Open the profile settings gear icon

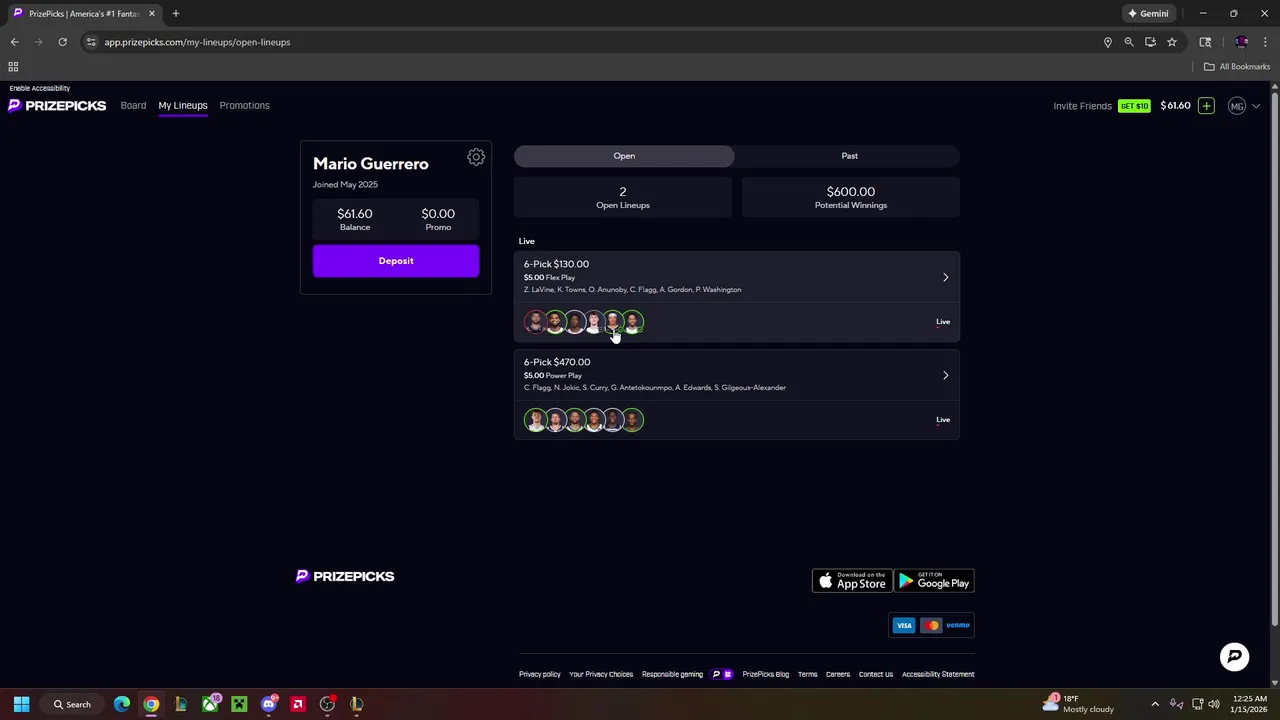click(x=476, y=157)
